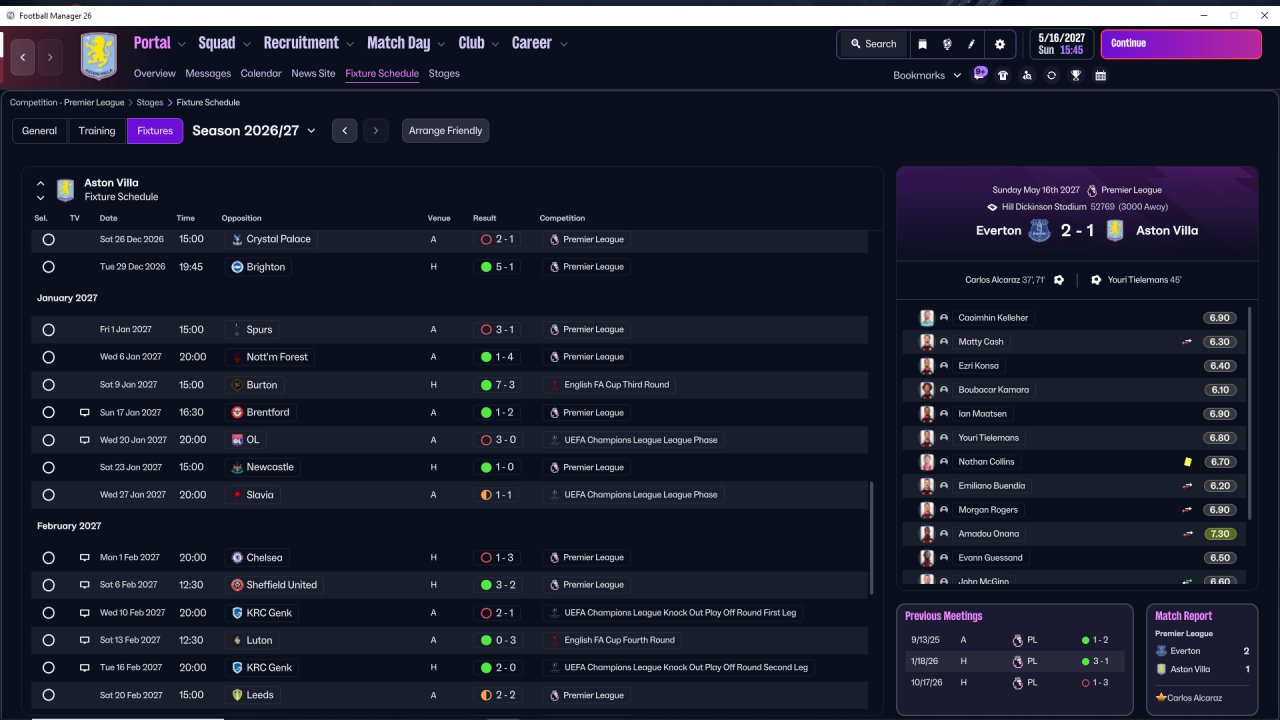1280x720 pixels.
Task: Open the News Site sub-tab
Action: [313, 74]
